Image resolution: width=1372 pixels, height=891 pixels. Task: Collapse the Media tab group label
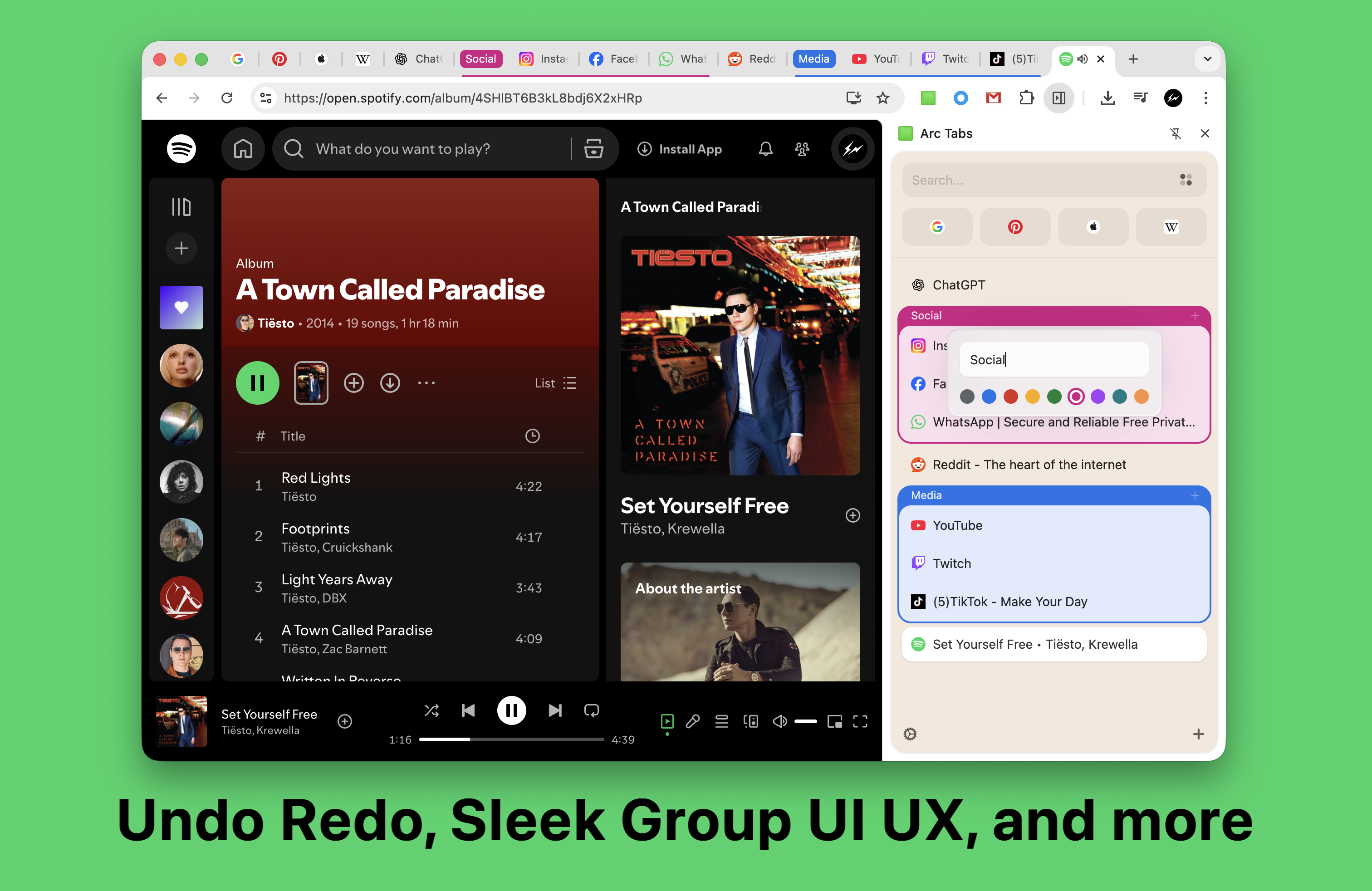[x=813, y=59]
